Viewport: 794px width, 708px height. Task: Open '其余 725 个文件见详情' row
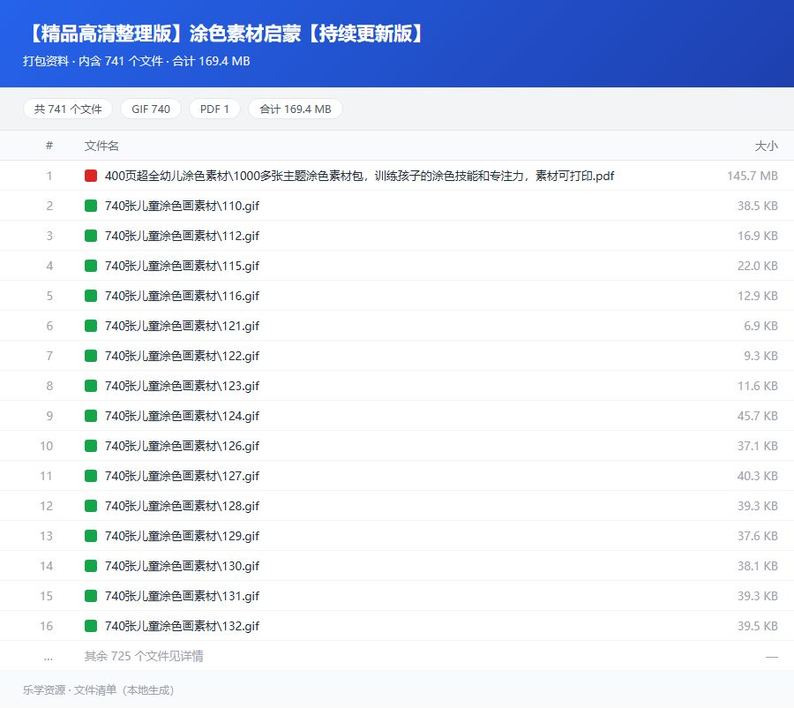pyautogui.click(x=397, y=656)
